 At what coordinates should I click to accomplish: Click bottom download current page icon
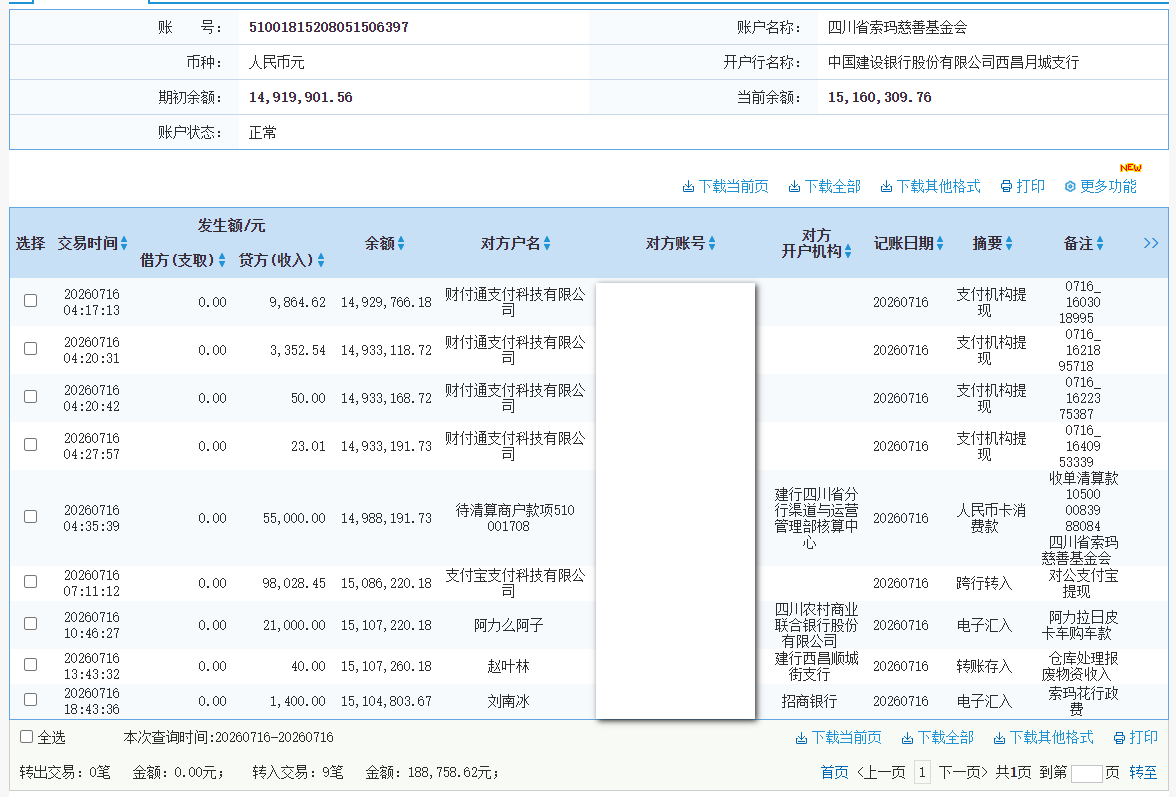point(801,739)
